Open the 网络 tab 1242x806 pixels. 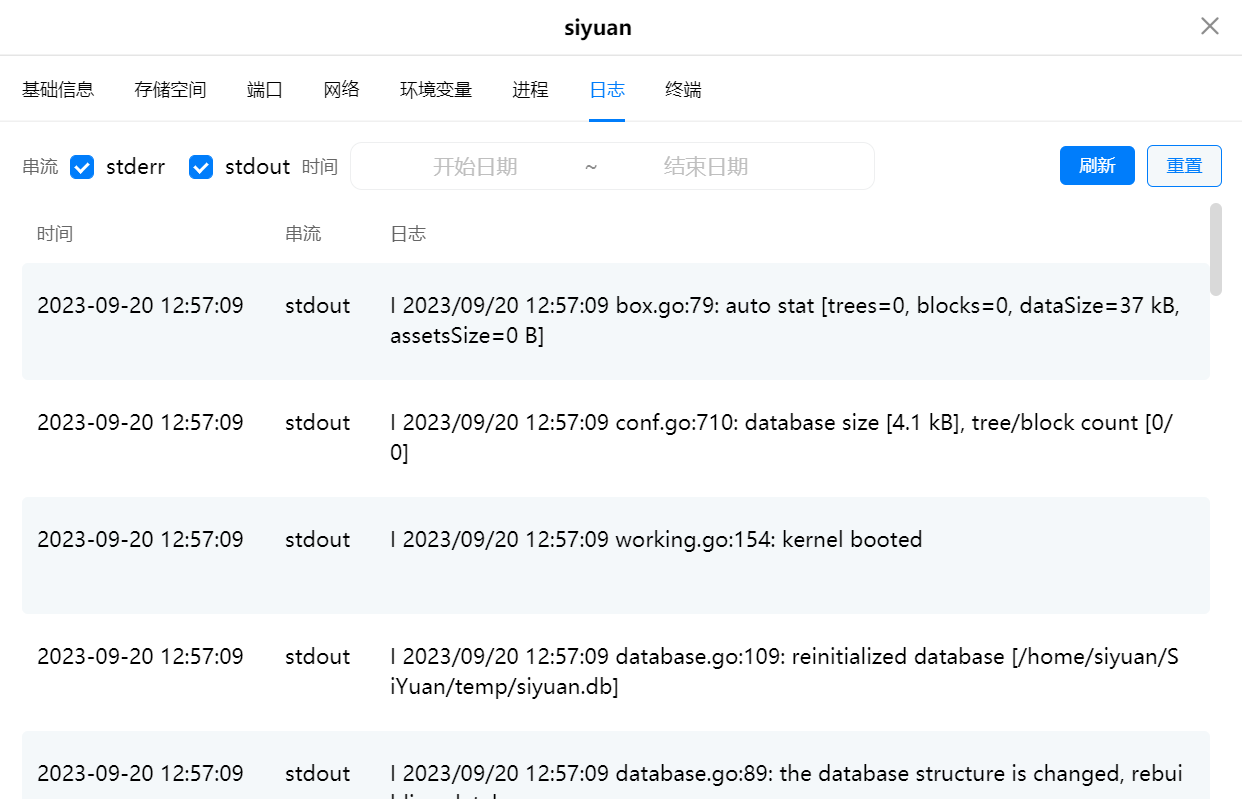pos(342,90)
